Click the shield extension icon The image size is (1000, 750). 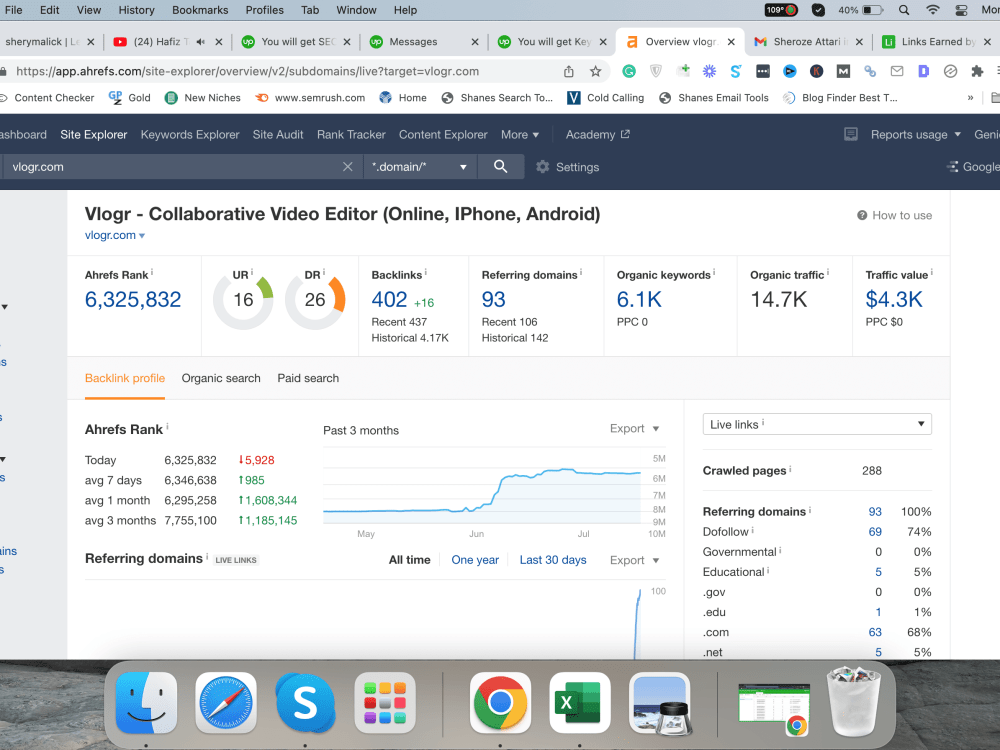tap(656, 71)
